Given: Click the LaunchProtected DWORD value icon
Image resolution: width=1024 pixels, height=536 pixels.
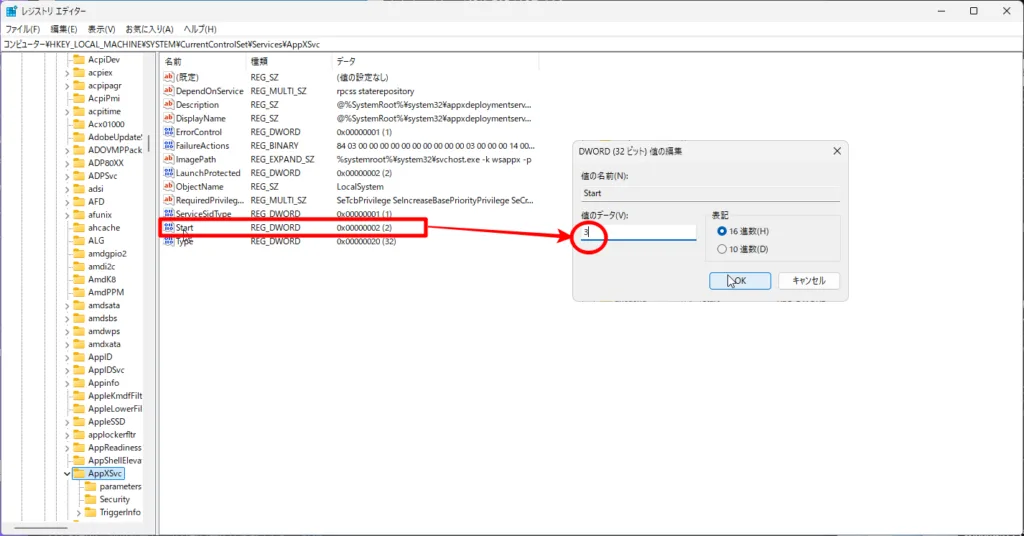Looking at the screenshot, I should (x=169, y=173).
